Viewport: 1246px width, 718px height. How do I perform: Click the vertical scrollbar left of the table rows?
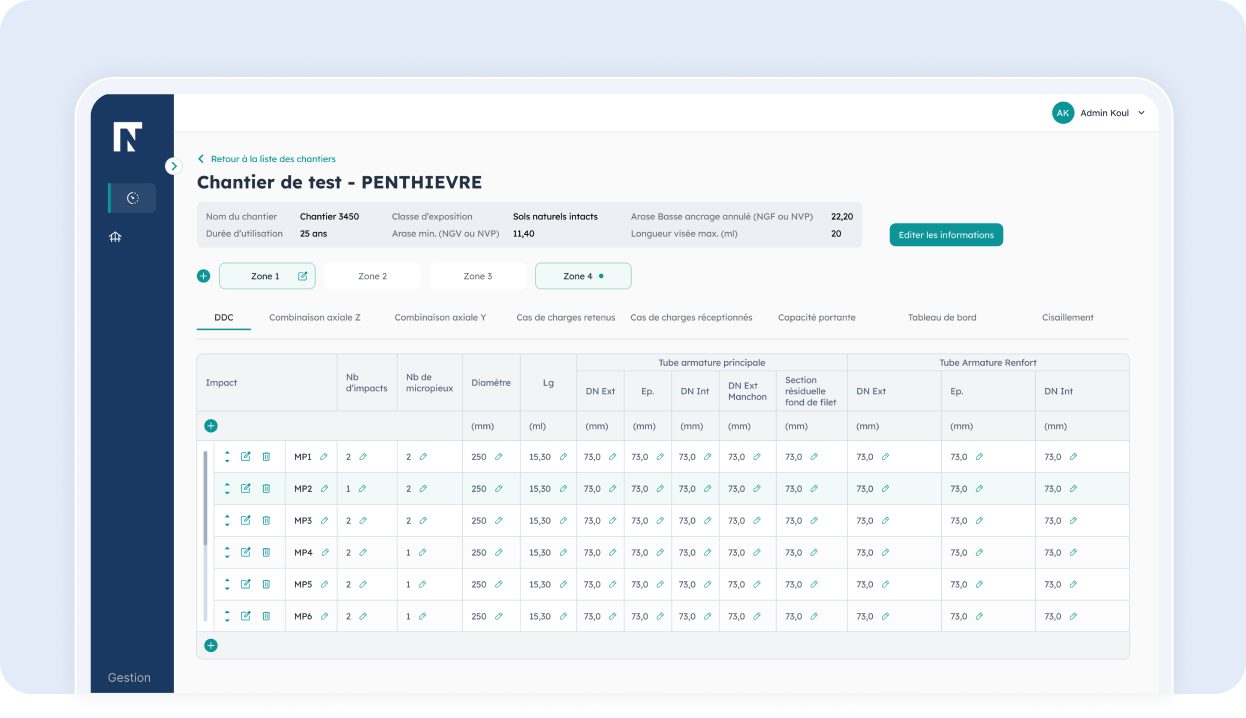point(206,500)
